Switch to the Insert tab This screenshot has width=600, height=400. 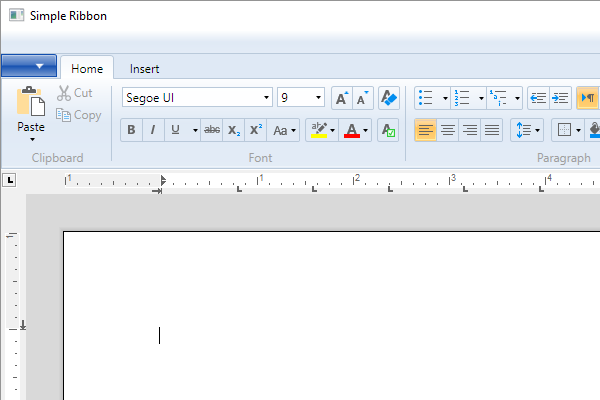coord(144,69)
